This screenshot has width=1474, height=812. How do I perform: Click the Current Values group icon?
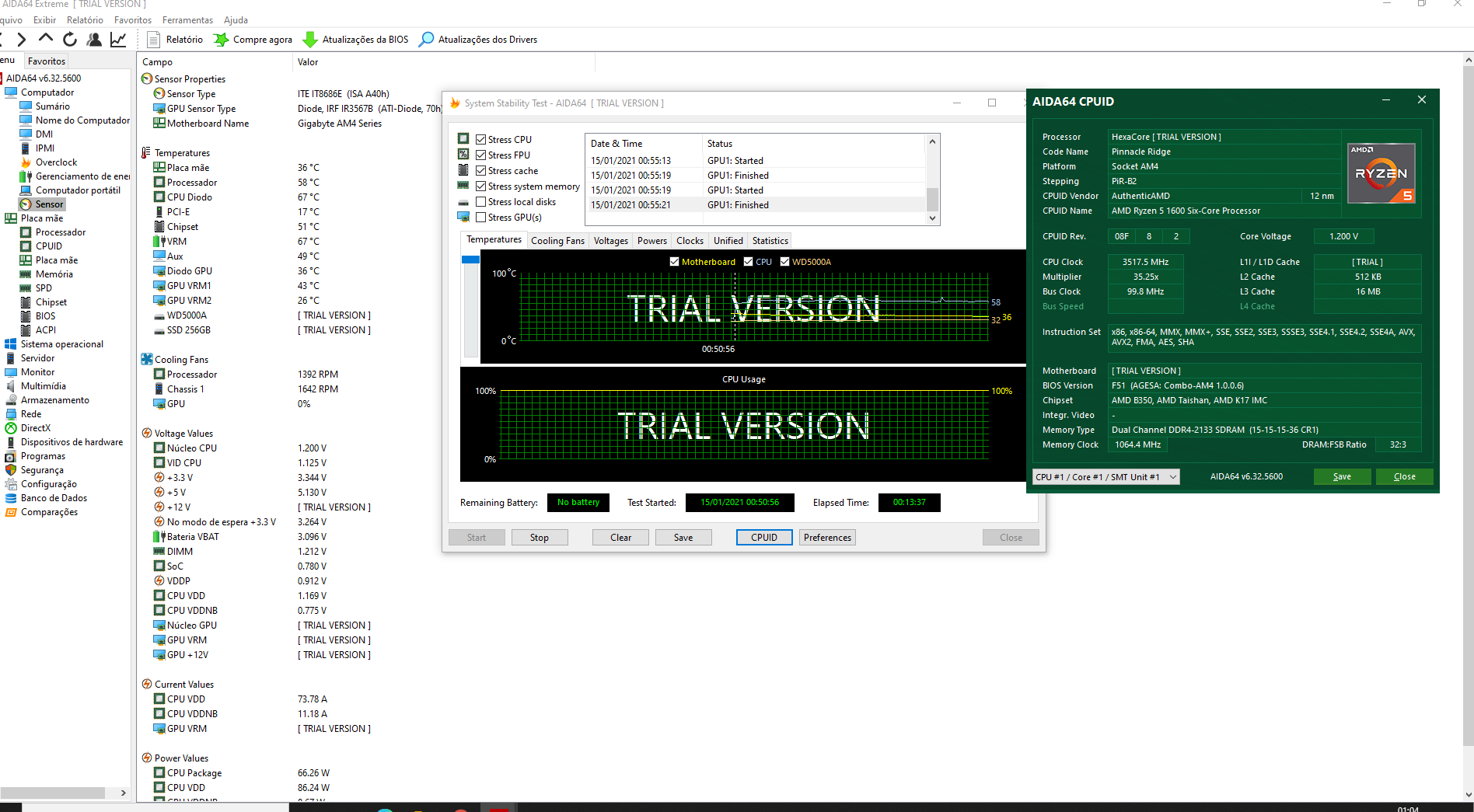pos(147,684)
